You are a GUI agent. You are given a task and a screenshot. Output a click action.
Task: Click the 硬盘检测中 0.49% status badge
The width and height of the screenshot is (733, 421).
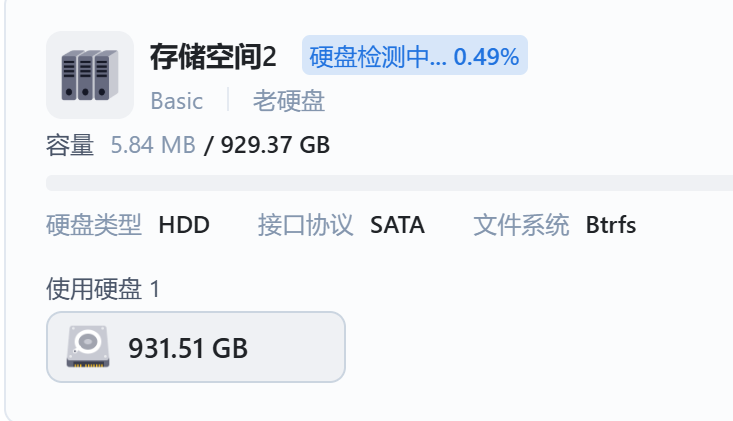(x=414, y=57)
